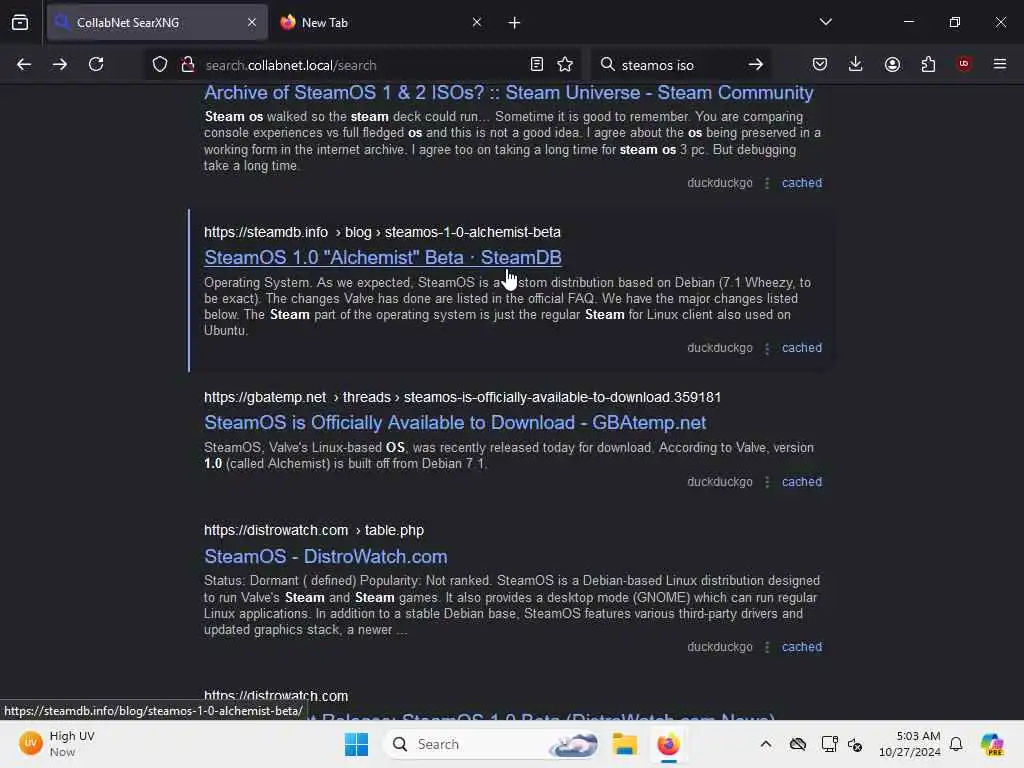Click the cloud sync tray icon
The width and height of the screenshot is (1024, 768).
point(797,744)
